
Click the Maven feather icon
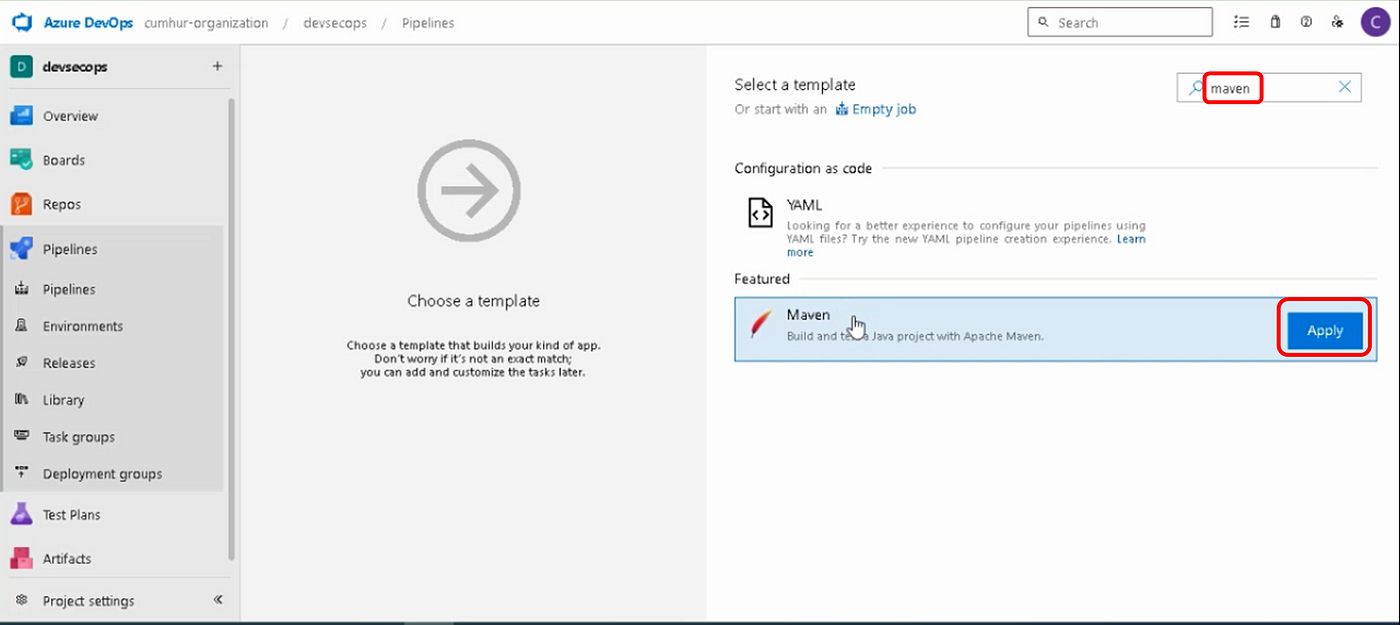(x=762, y=325)
